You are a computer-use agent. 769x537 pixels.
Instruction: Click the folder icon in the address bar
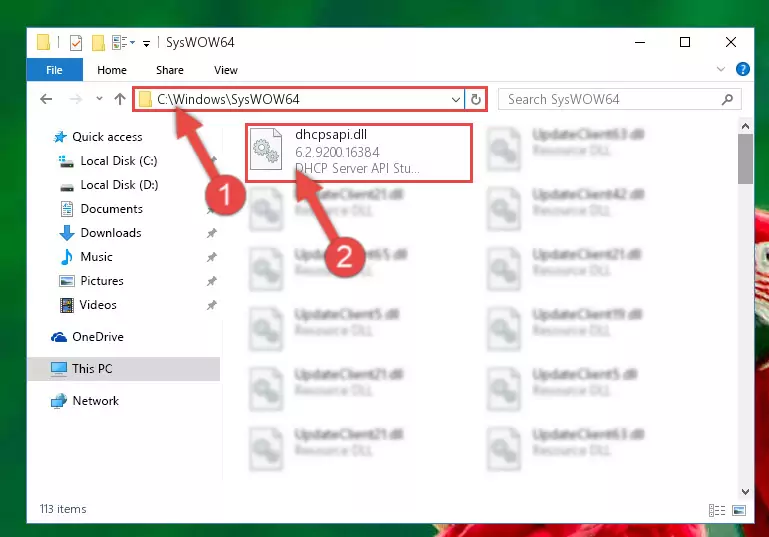coord(145,100)
